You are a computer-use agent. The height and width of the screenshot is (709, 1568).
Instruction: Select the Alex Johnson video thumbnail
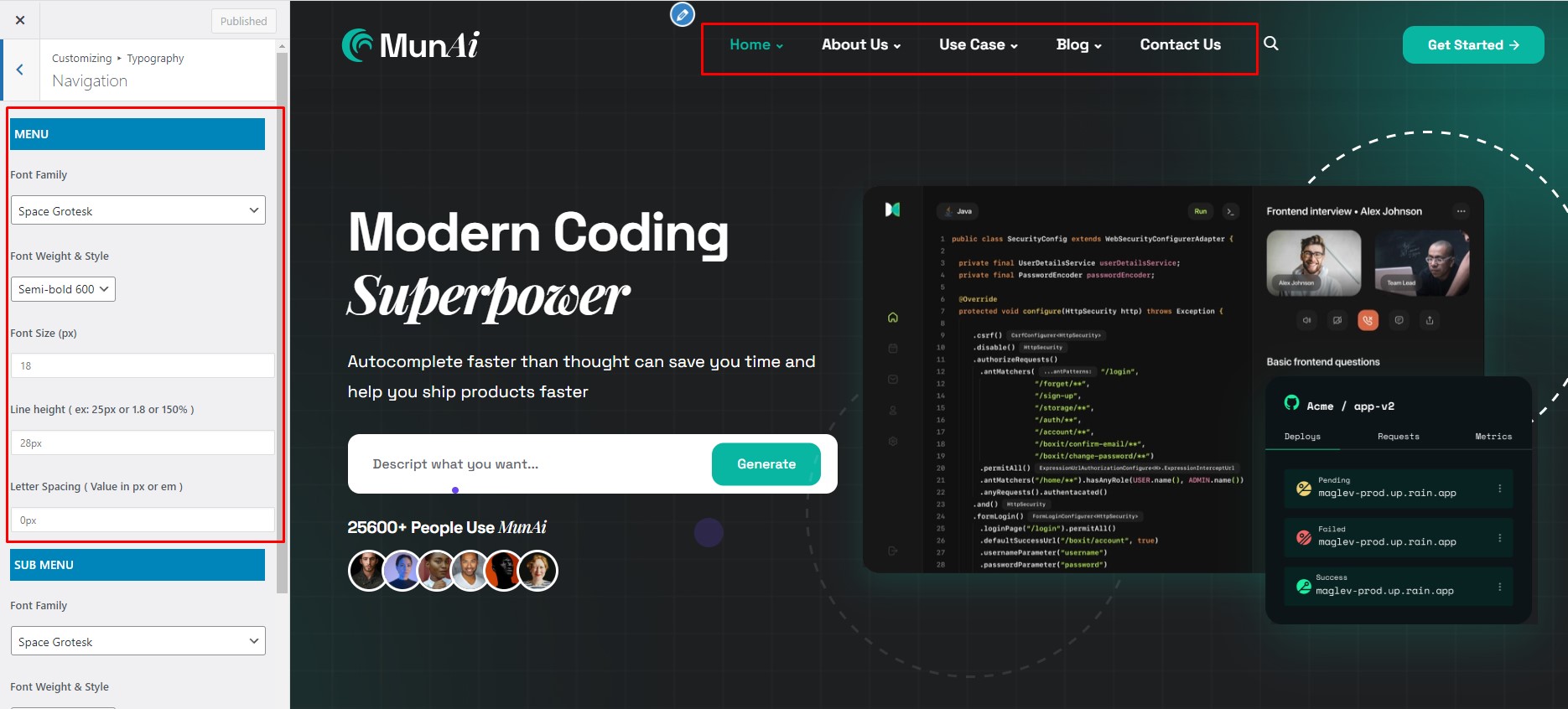[x=1313, y=263]
